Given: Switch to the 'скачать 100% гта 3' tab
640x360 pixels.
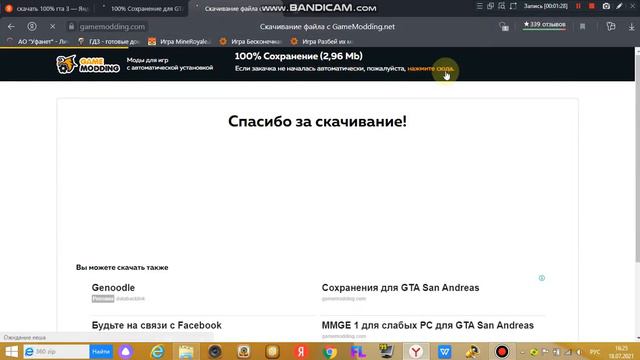Looking at the screenshot, I should pyautogui.click(x=46, y=8).
